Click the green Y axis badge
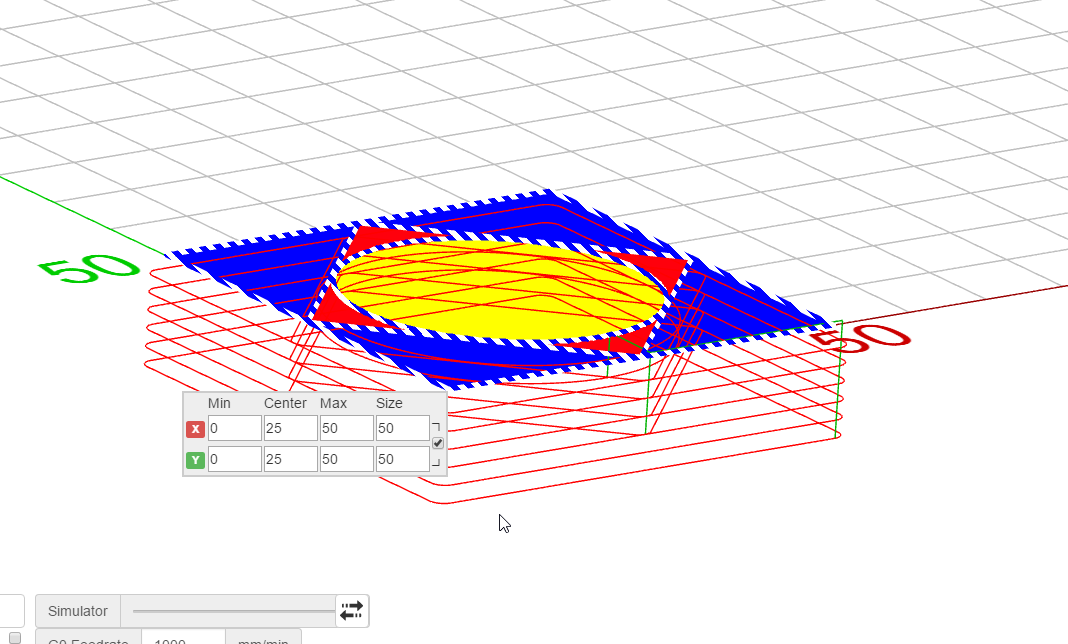The image size is (1068, 644). click(195, 460)
